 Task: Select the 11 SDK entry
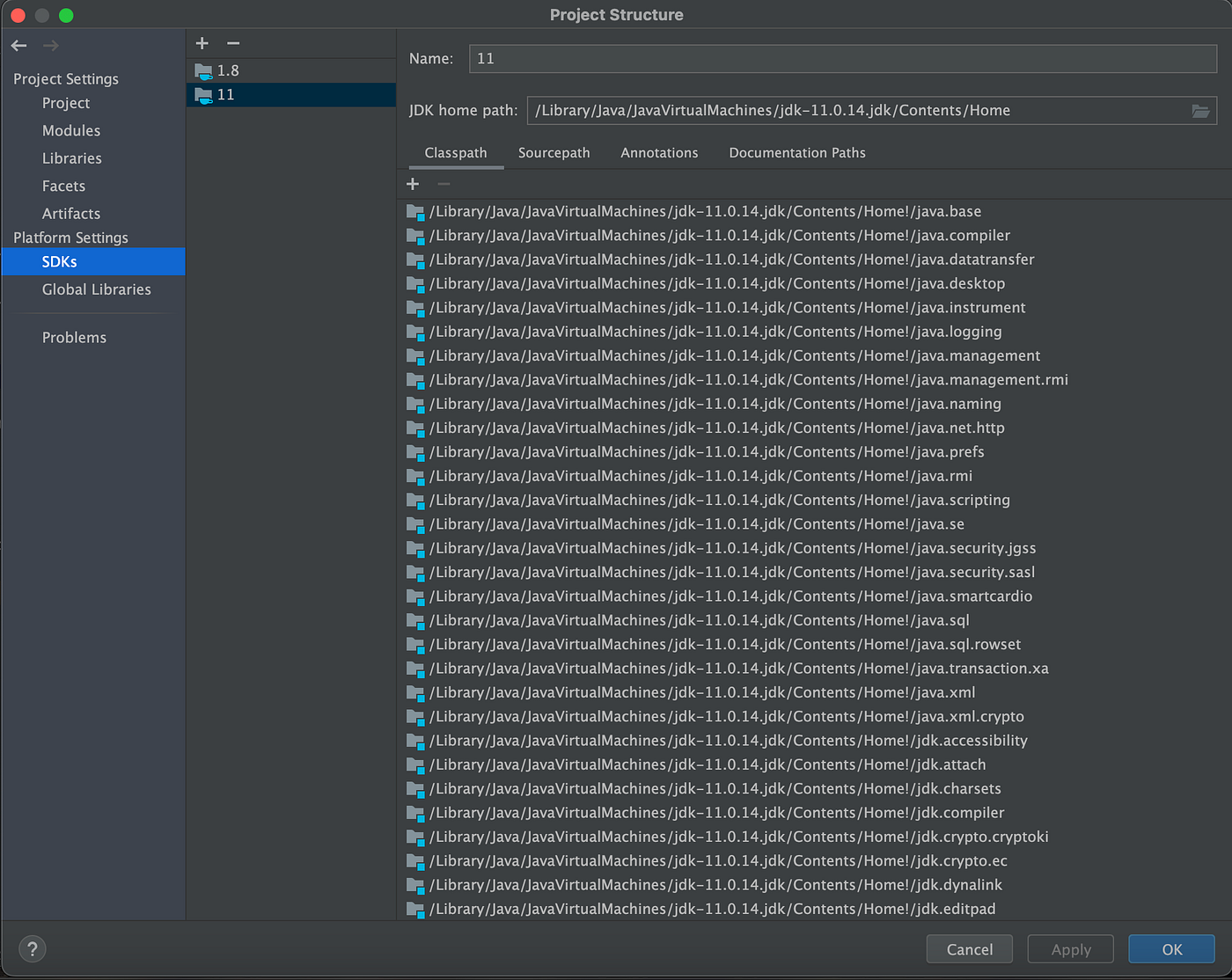point(291,94)
